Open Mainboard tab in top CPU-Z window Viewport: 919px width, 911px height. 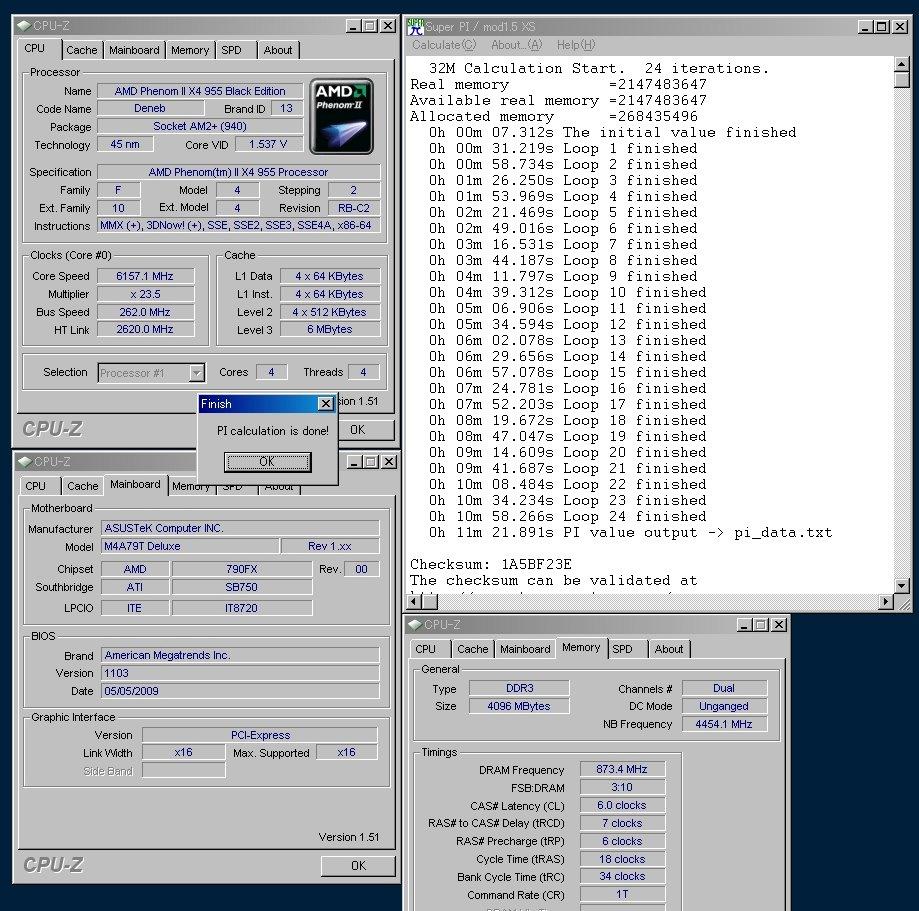[134, 50]
